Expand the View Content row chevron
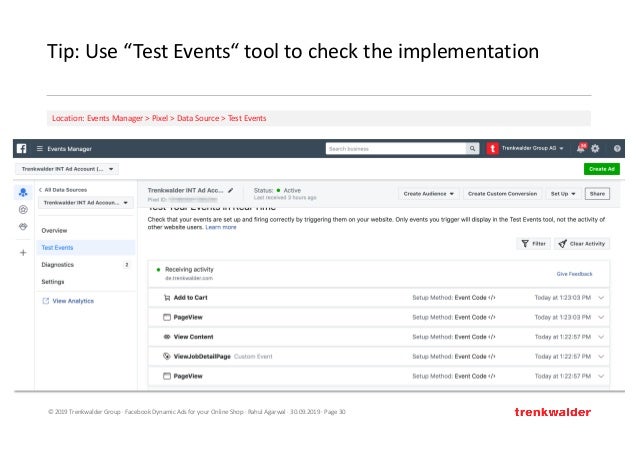 (601, 337)
